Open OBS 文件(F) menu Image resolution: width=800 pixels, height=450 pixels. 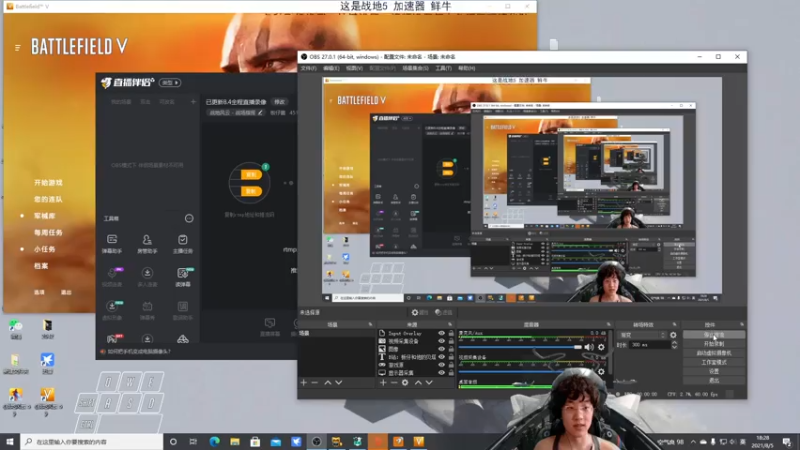click(309, 68)
